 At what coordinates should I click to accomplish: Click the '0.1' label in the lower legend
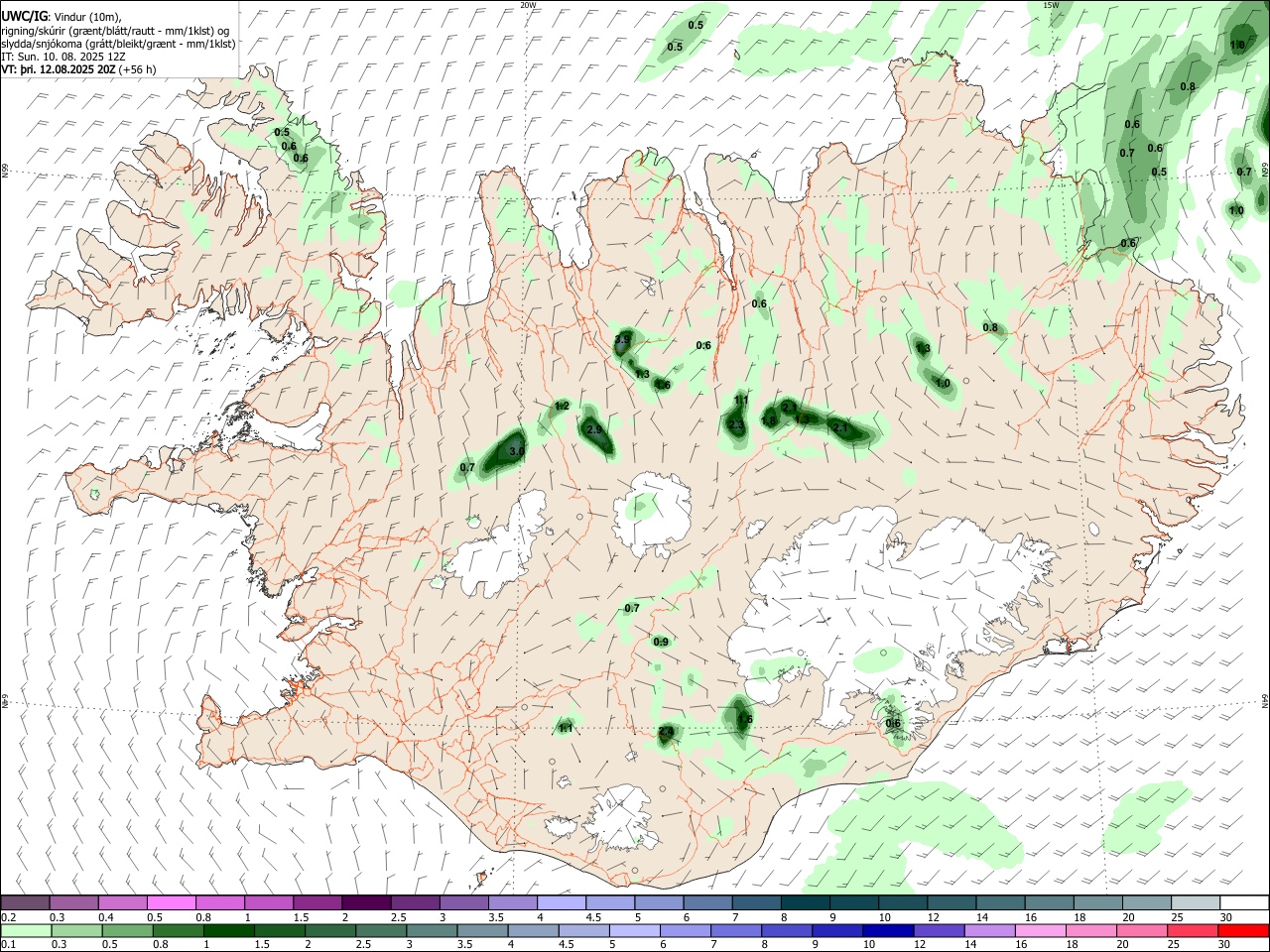pos(8,945)
